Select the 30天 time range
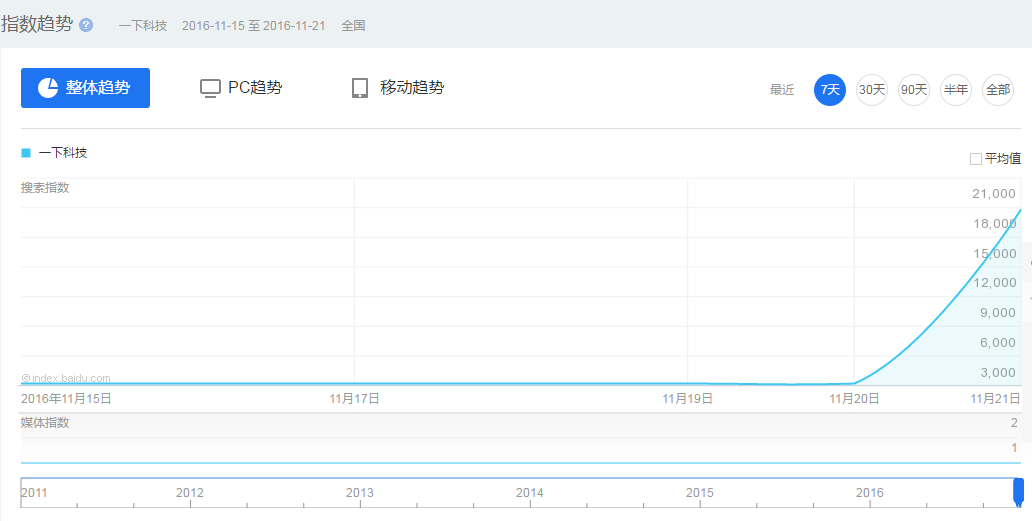 [872, 90]
